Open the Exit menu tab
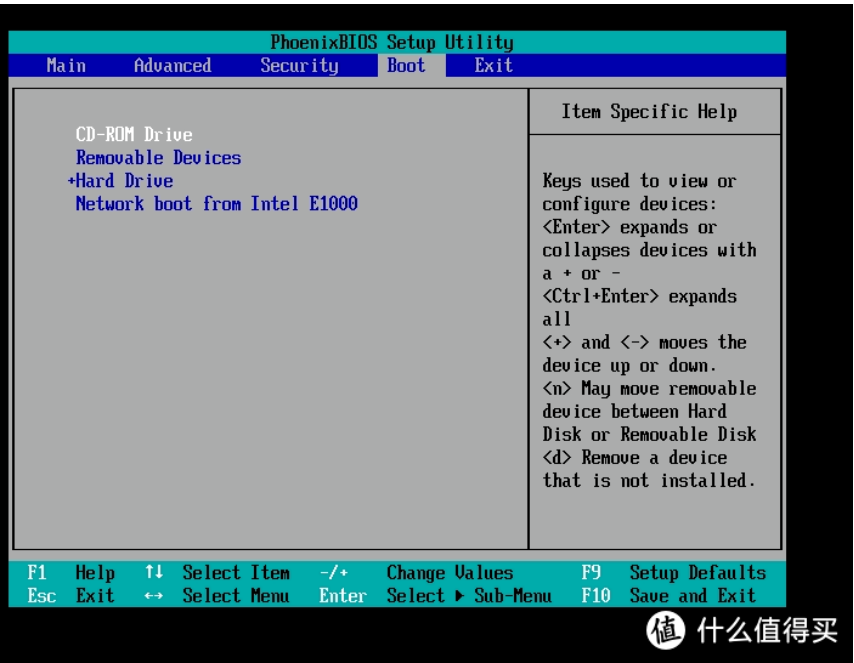854x663 pixels. click(493, 66)
